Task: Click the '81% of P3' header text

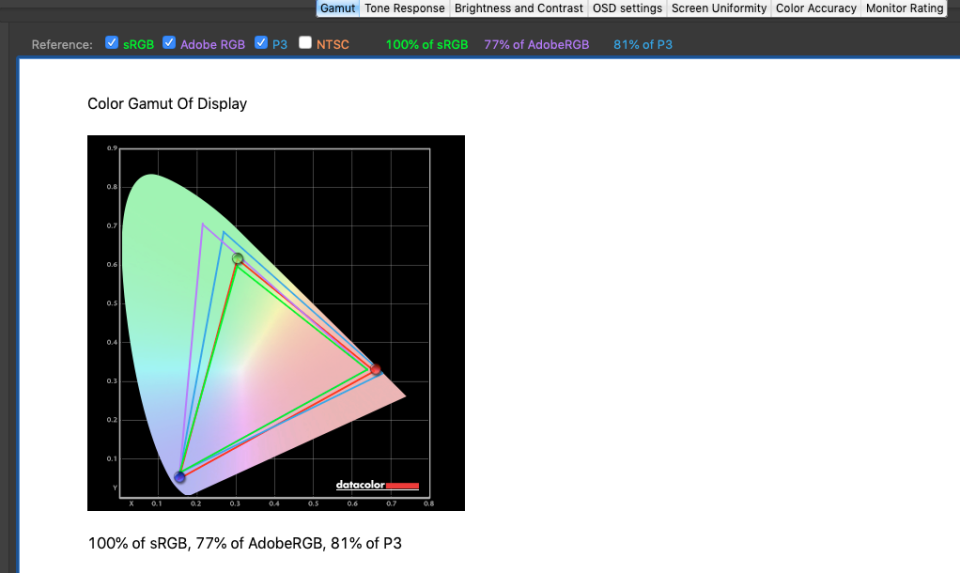Action: pyautogui.click(x=643, y=45)
